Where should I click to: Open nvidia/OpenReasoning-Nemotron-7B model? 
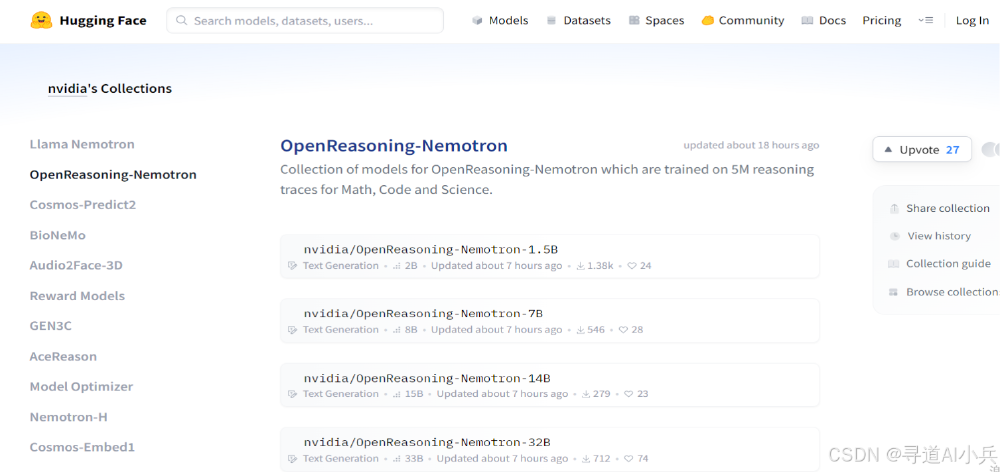(423, 314)
